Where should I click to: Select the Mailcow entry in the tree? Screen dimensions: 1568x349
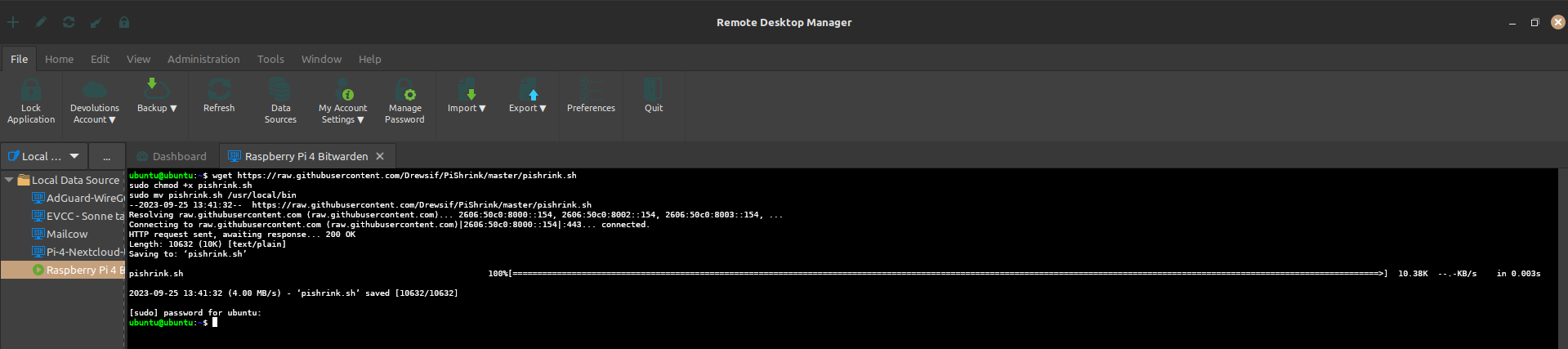66,234
